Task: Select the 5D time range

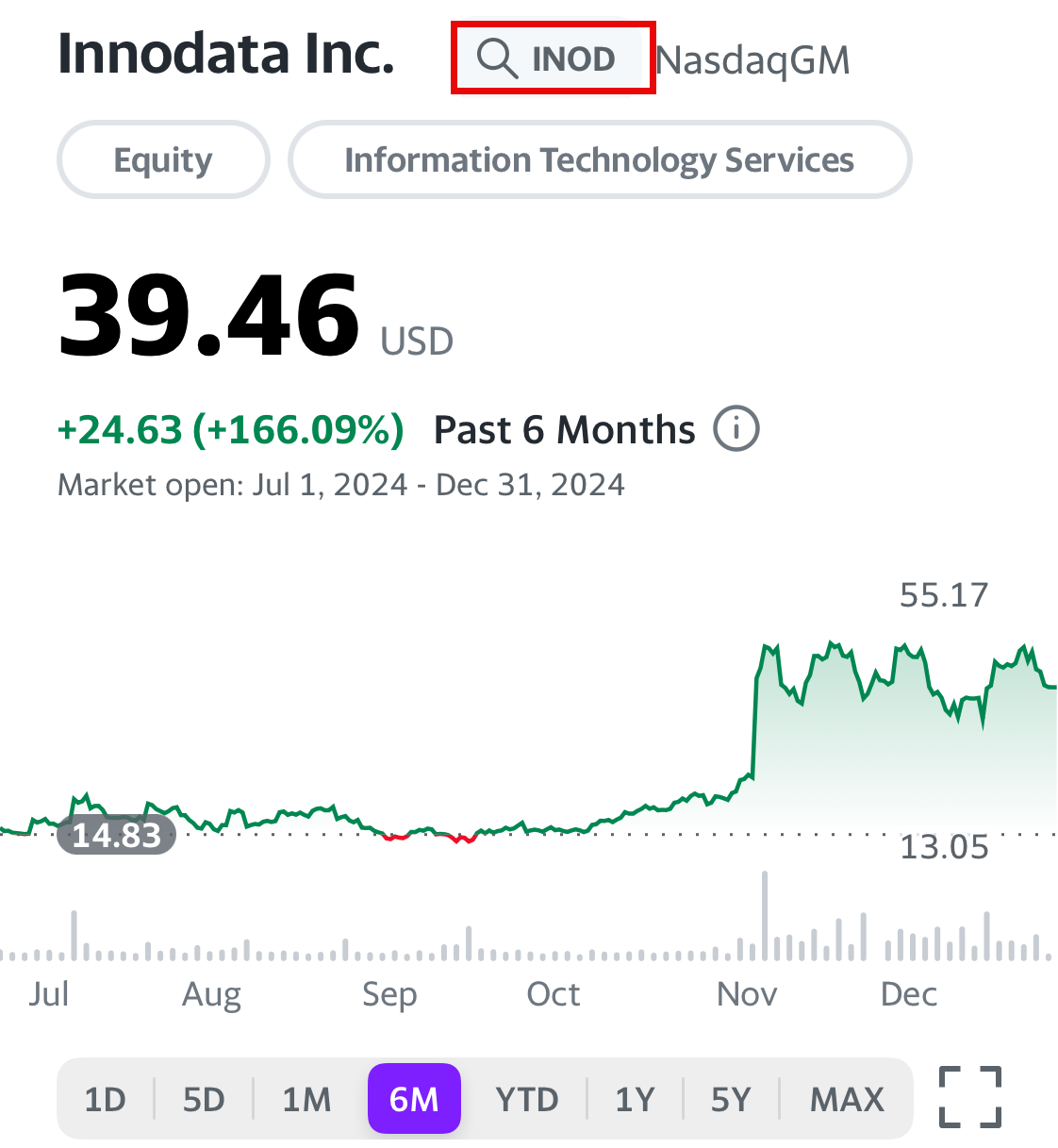Action: tap(204, 1099)
